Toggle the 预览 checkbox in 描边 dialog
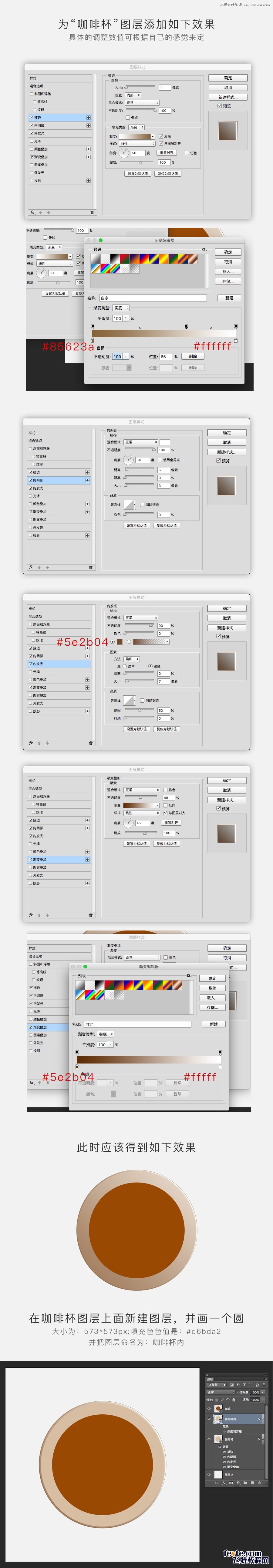 click(220, 106)
